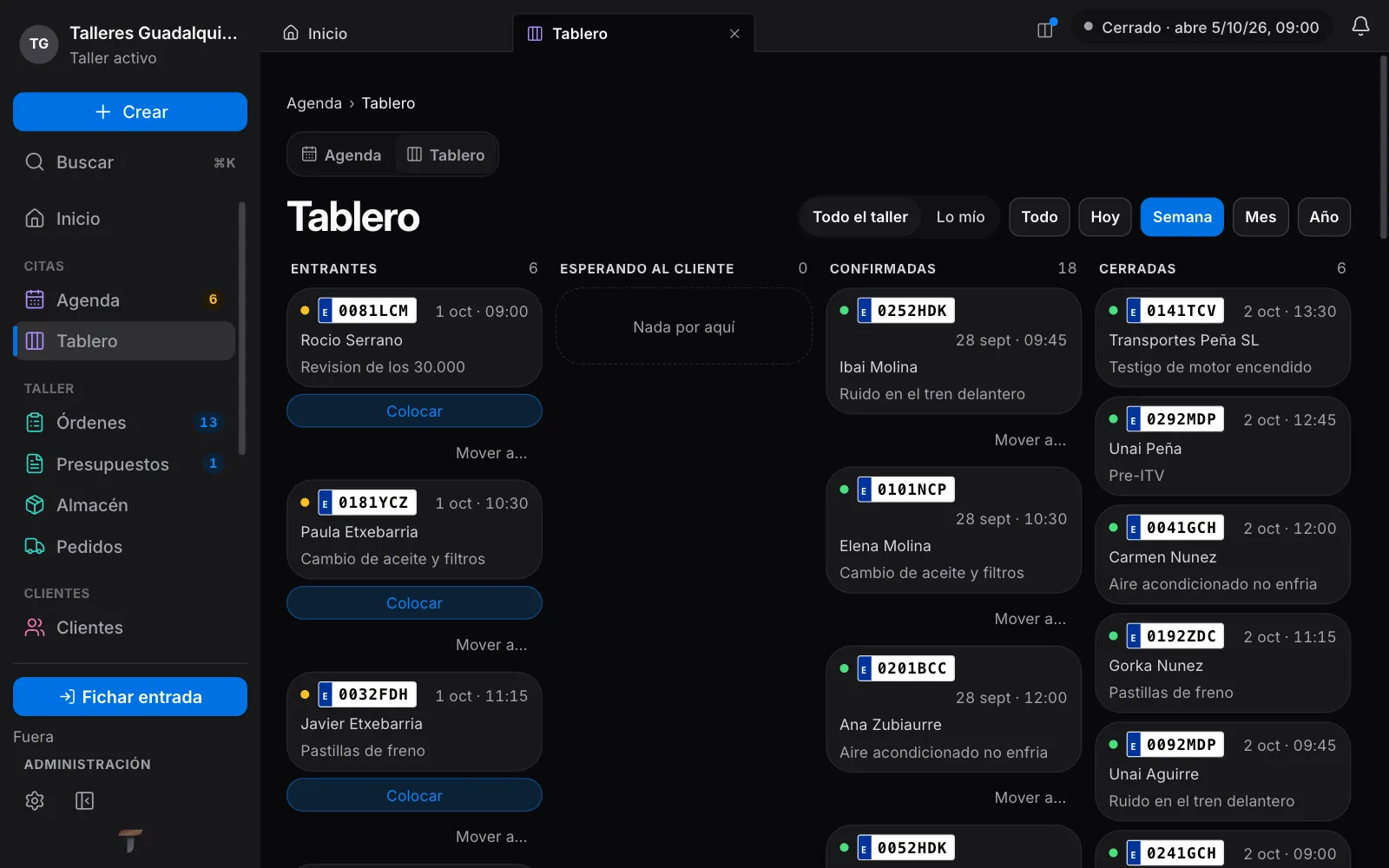The width and height of the screenshot is (1389, 868).
Task: Open Mover a... for Ibai Molina
Action: pos(1030,440)
